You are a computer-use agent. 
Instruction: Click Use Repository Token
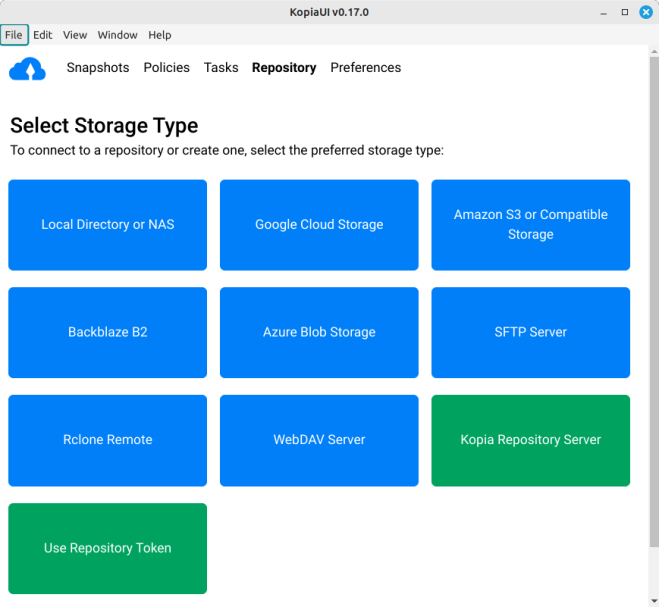tap(108, 549)
